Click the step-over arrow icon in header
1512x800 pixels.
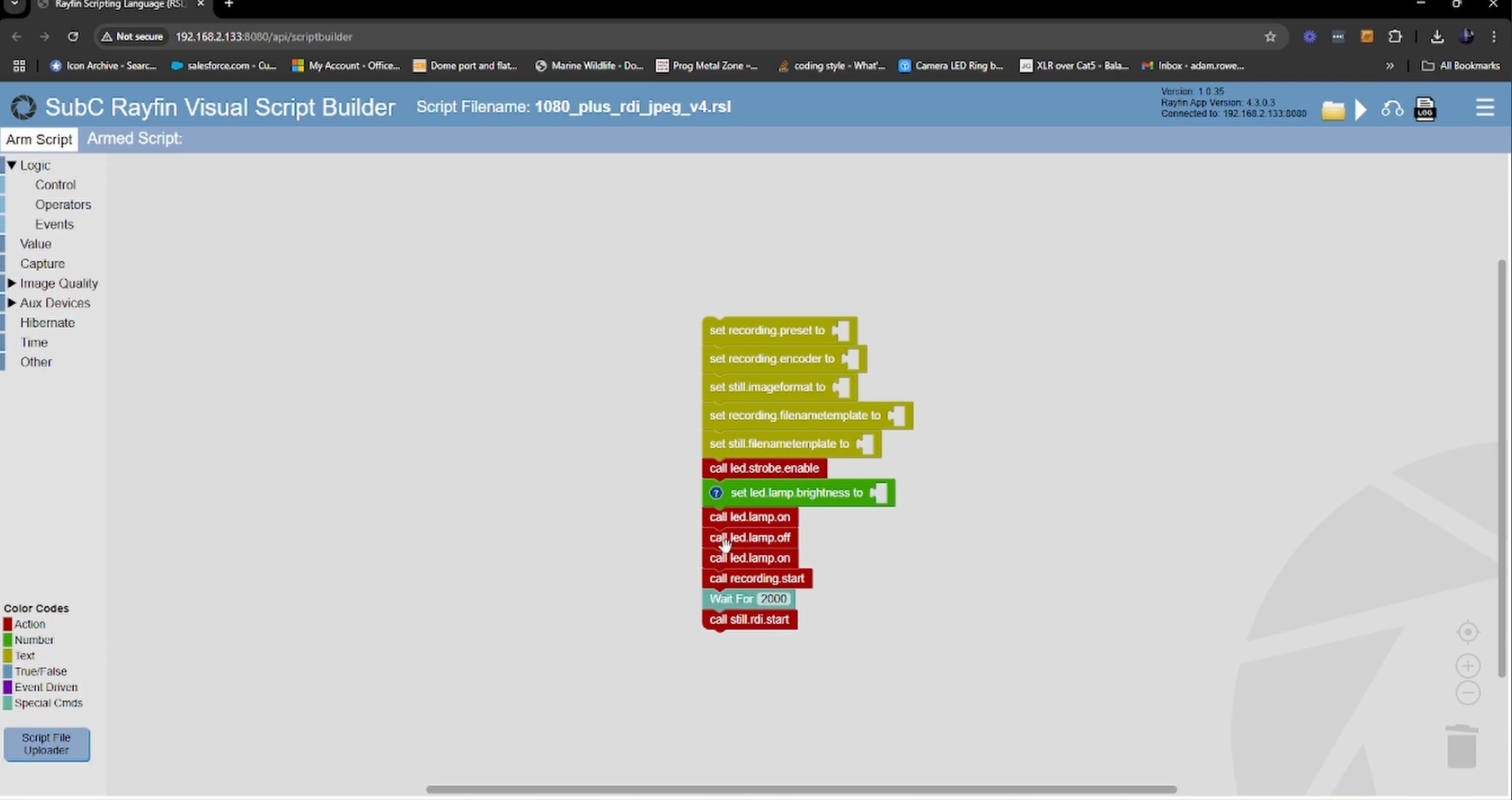(1392, 109)
